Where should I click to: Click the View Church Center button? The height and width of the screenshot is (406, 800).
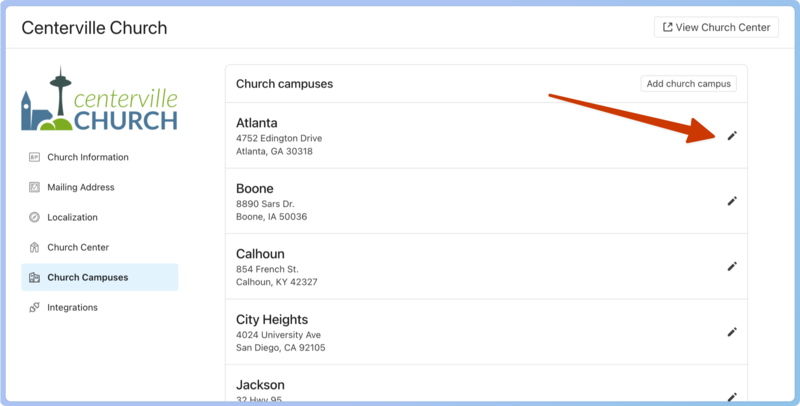coord(716,27)
